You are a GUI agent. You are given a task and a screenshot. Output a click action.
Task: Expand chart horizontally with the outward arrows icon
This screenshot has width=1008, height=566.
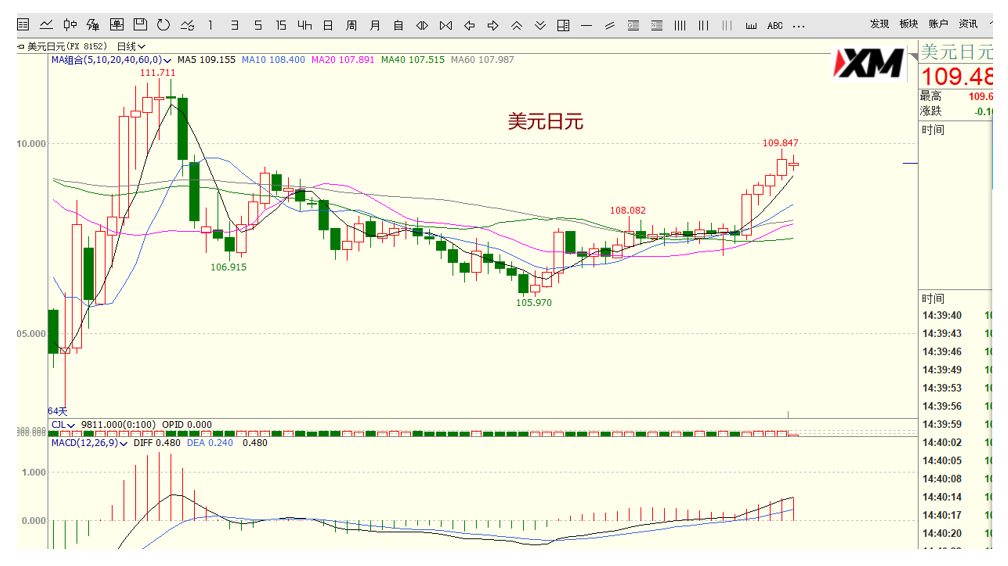pyautogui.click(x=422, y=25)
